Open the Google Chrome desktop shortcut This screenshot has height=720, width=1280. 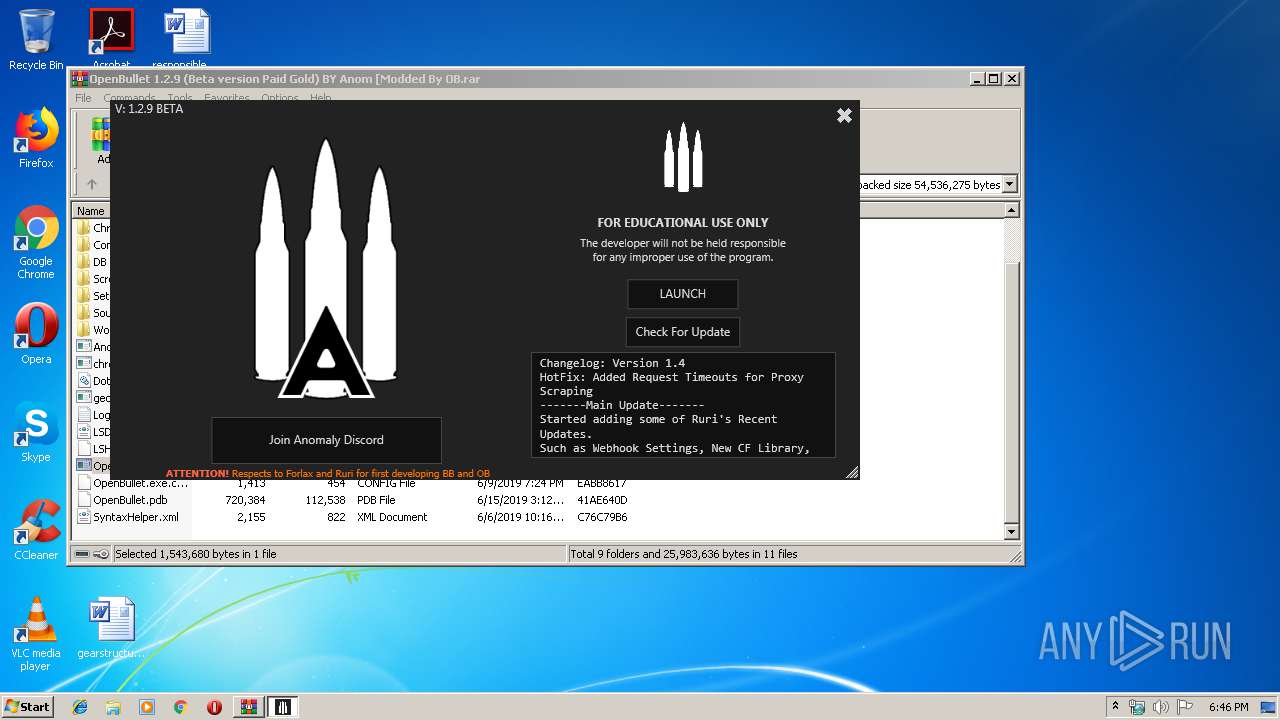click(x=36, y=243)
